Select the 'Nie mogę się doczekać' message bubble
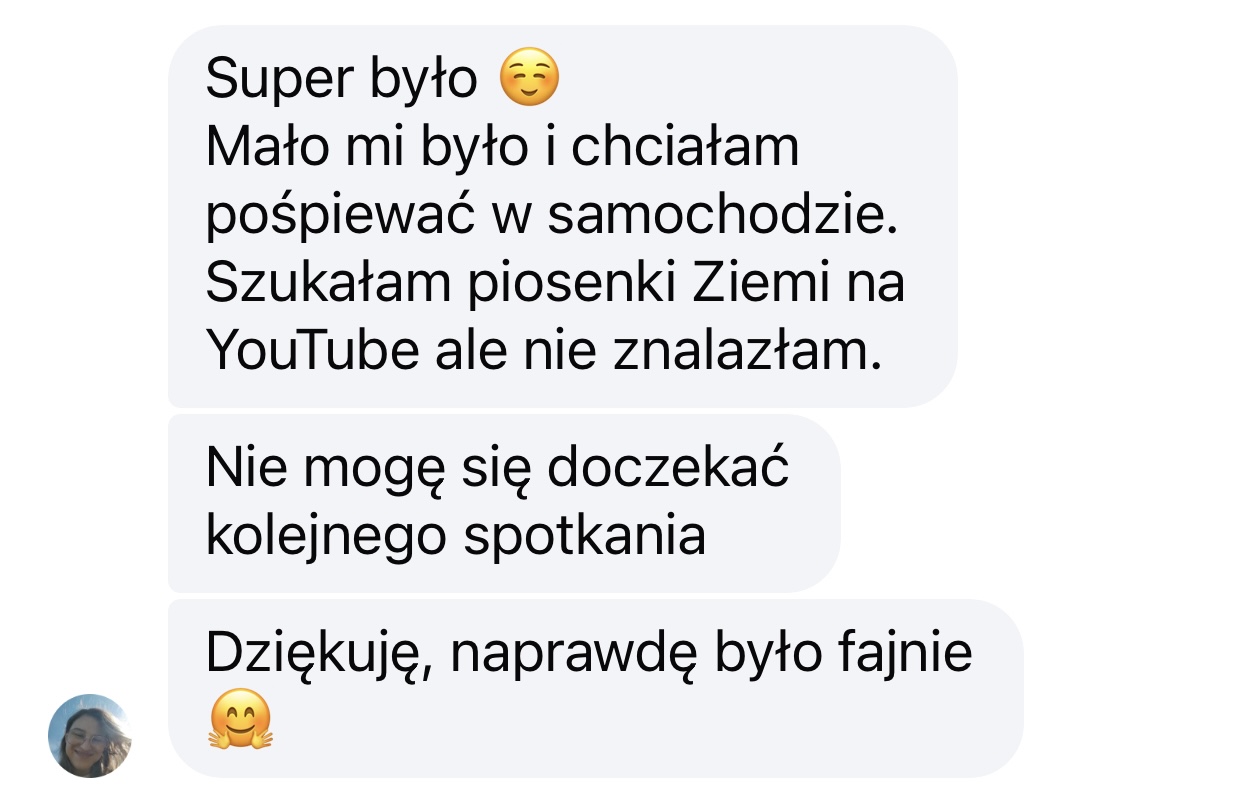Image resolution: width=1242 pixels, height=787 pixels. point(504,503)
